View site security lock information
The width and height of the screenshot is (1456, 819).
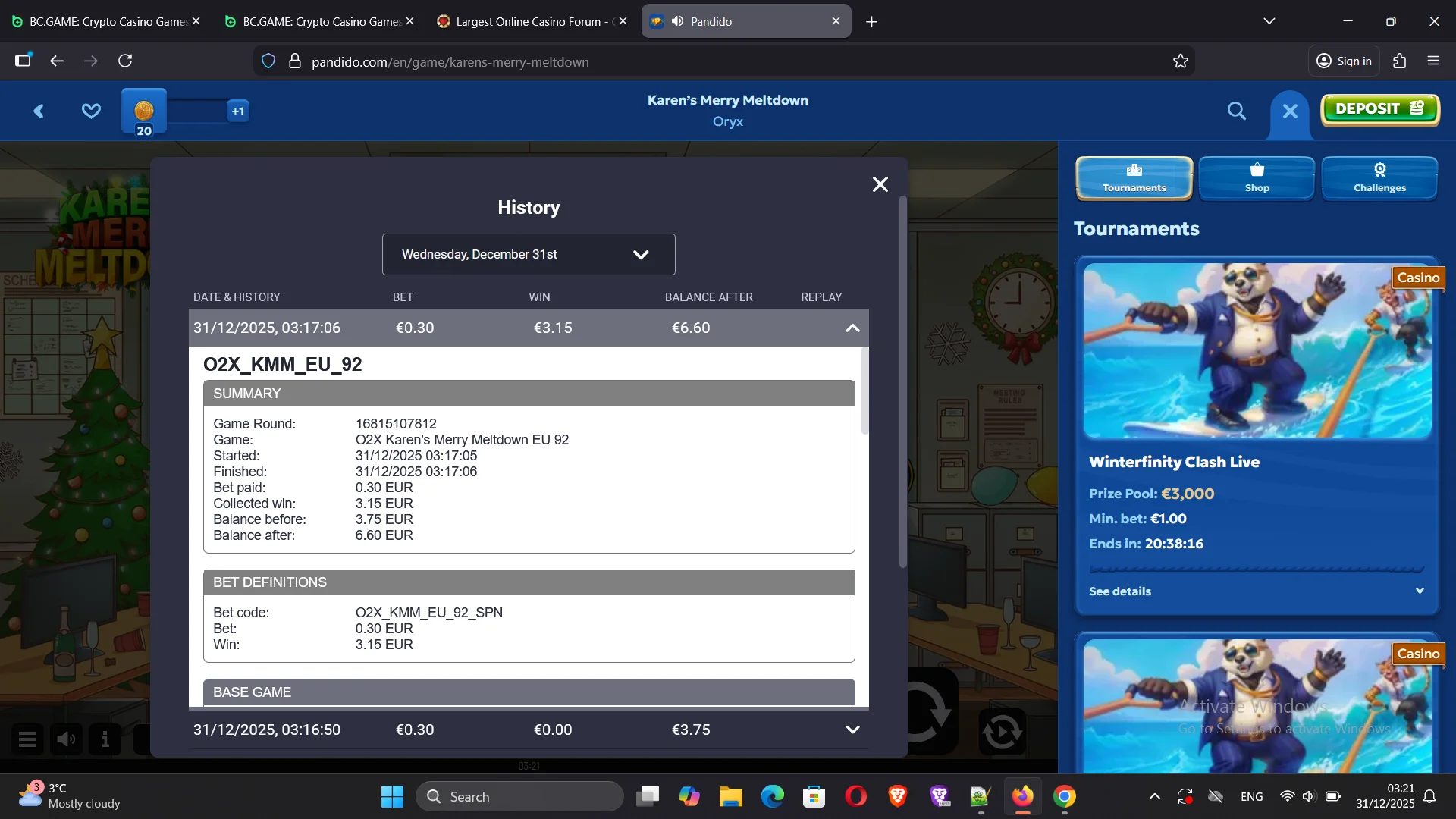(x=295, y=61)
